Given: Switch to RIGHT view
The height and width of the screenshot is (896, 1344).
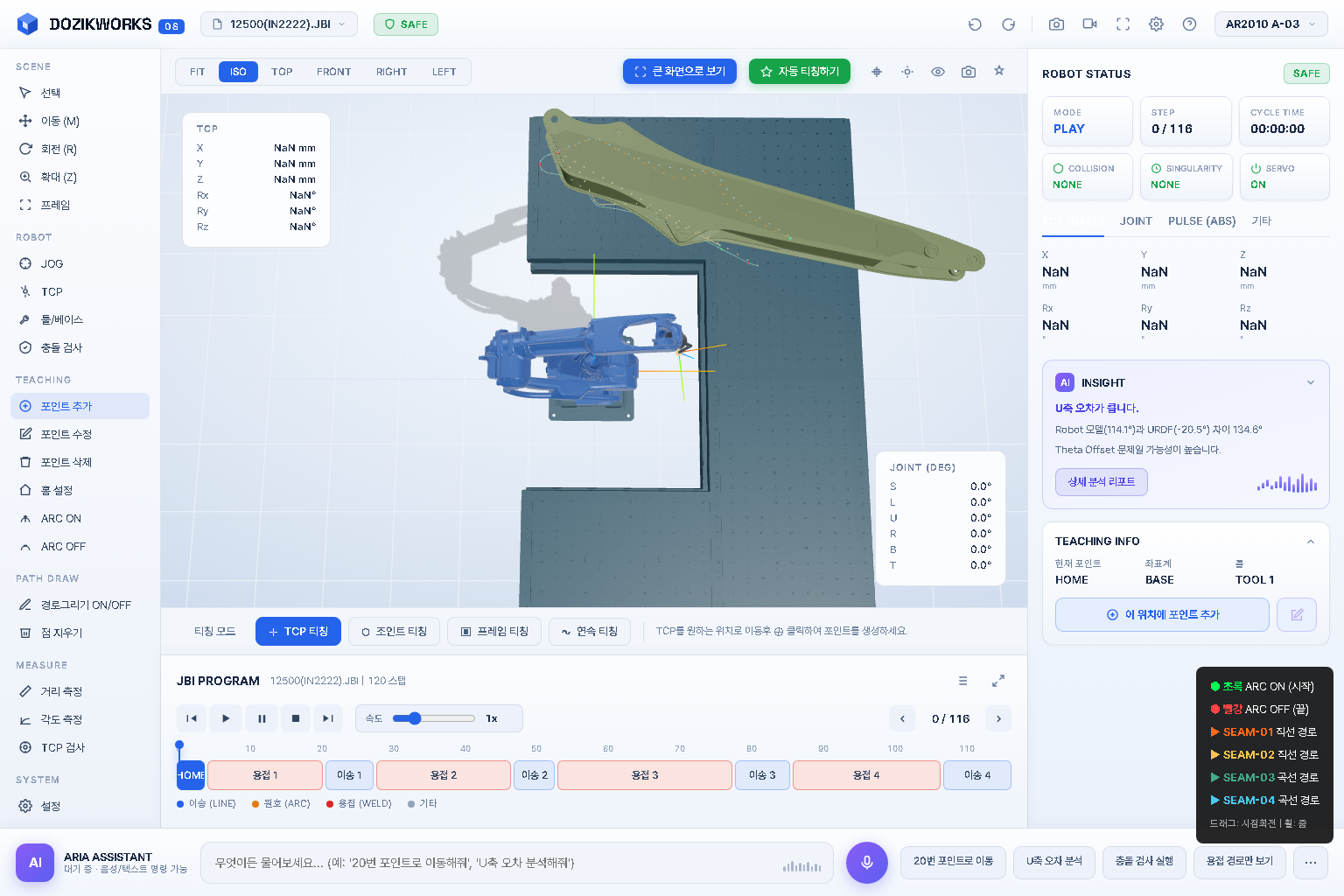Looking at the screenshot, I should coord(391,72).
